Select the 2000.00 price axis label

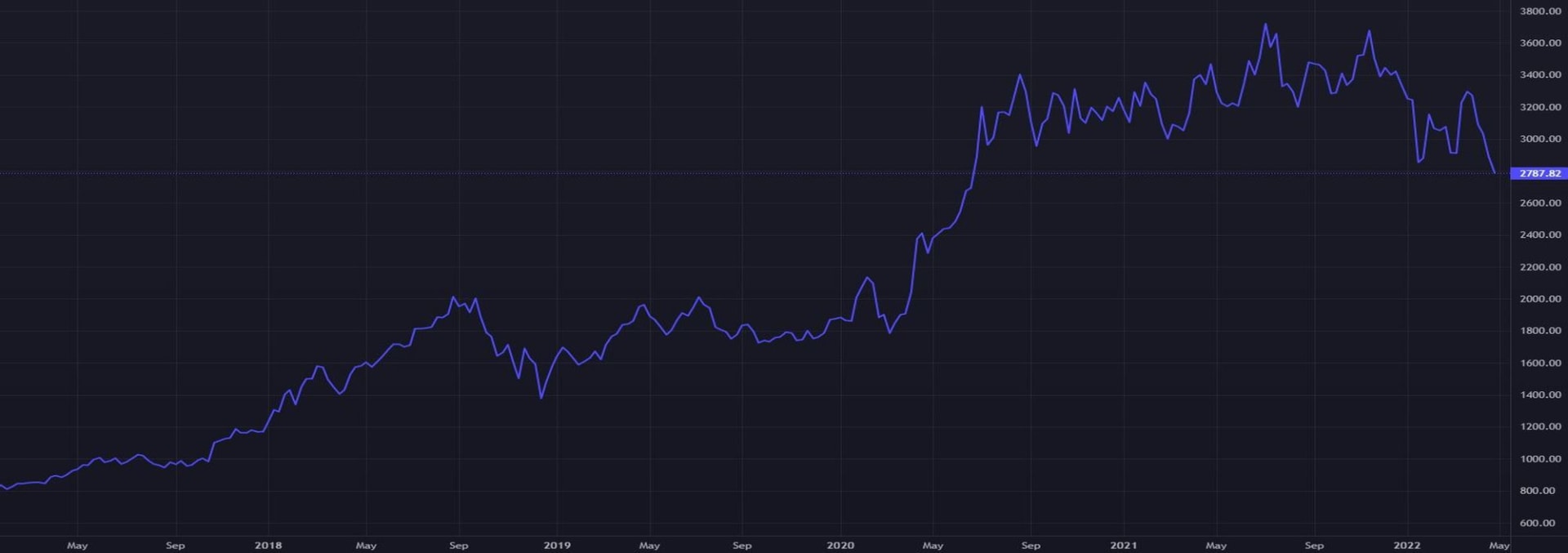click(x=1540, y=299)
